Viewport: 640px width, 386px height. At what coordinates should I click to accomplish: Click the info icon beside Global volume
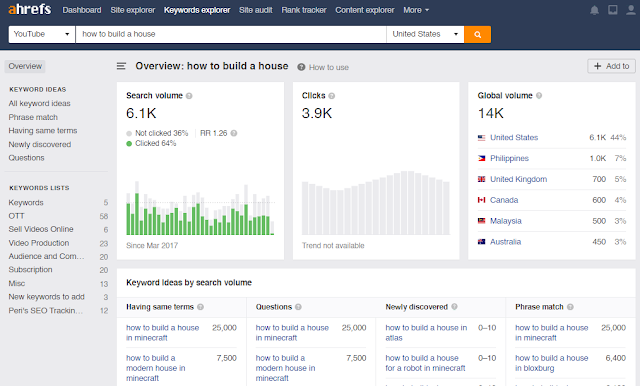(x=539, y=95)
